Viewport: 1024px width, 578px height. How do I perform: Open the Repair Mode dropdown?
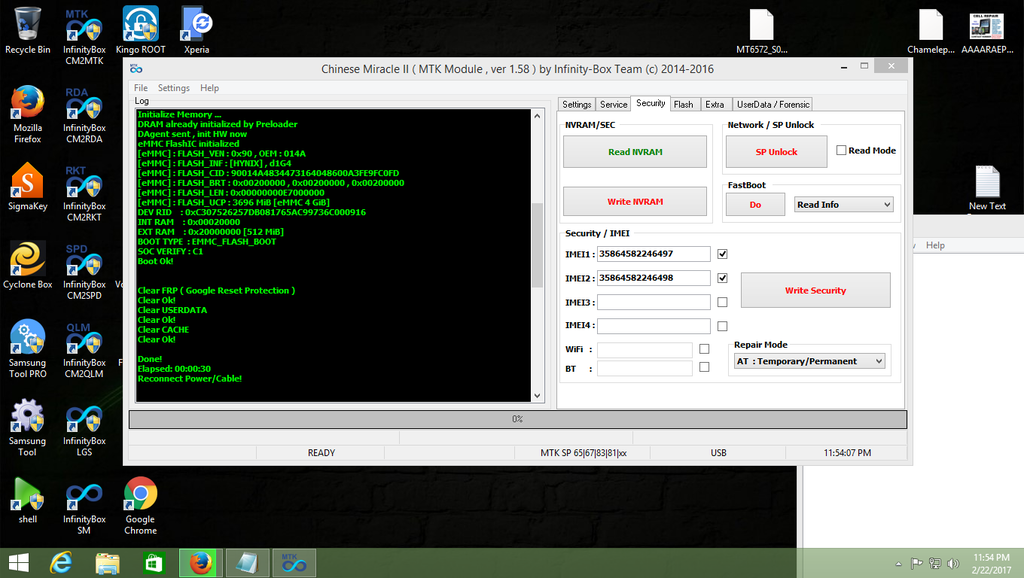point(810,361)
